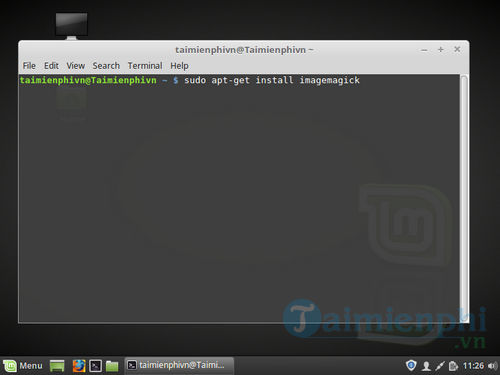Open the volume speaker icon
The height and width of the screenshot is (375, 500).
(x=492, y=366)
